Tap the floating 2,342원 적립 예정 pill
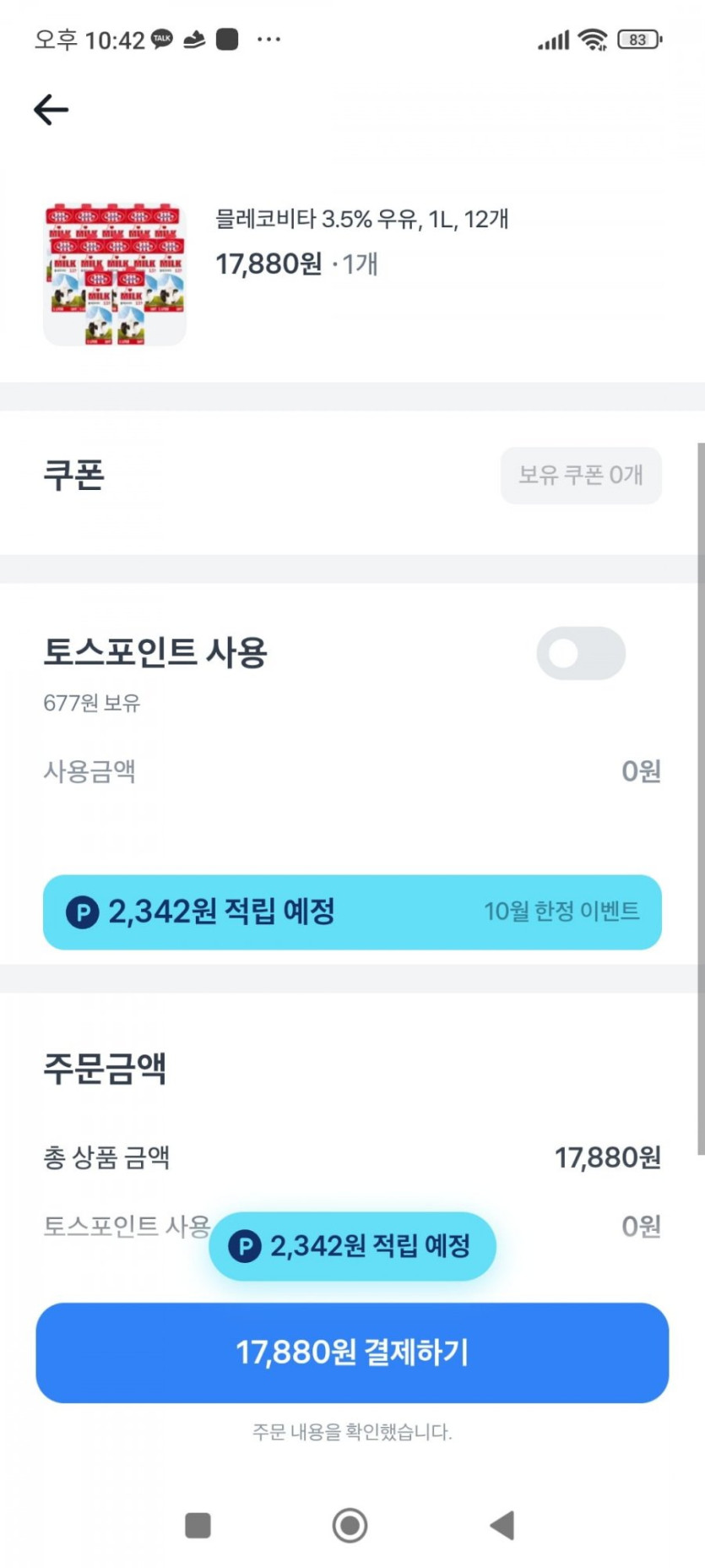The image size is (705, 1568). coord(352,1246)
